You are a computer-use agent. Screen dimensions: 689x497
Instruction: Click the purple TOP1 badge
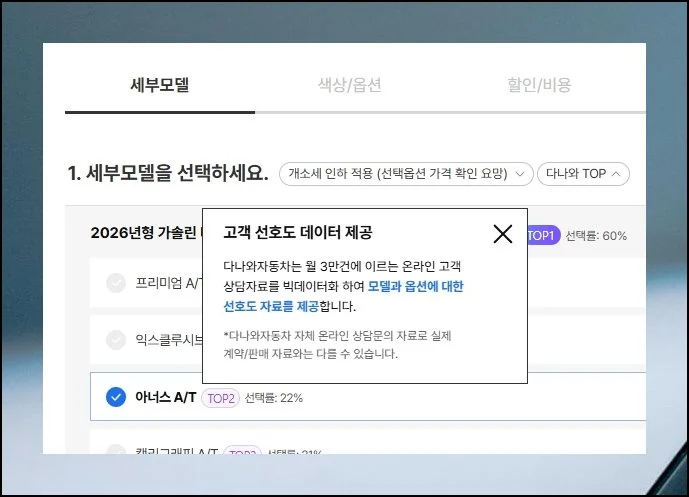point(542,236)
